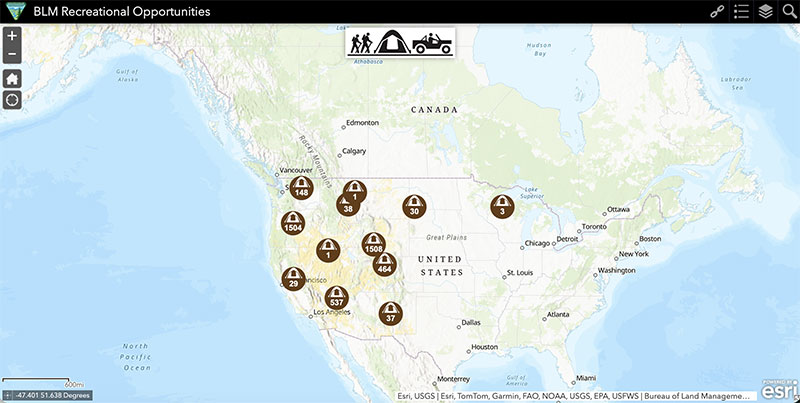This screenshot has height=403, width=800.
Task: Click the Atlanta city label
Action: 558,314
